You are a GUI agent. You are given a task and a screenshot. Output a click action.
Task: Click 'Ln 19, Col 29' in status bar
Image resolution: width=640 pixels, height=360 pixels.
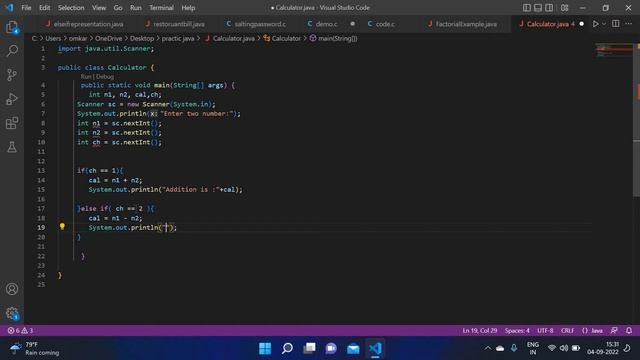click(480, 331)
